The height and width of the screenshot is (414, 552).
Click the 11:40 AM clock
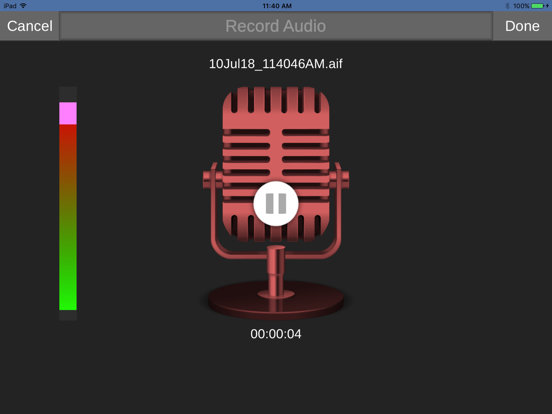277,6
